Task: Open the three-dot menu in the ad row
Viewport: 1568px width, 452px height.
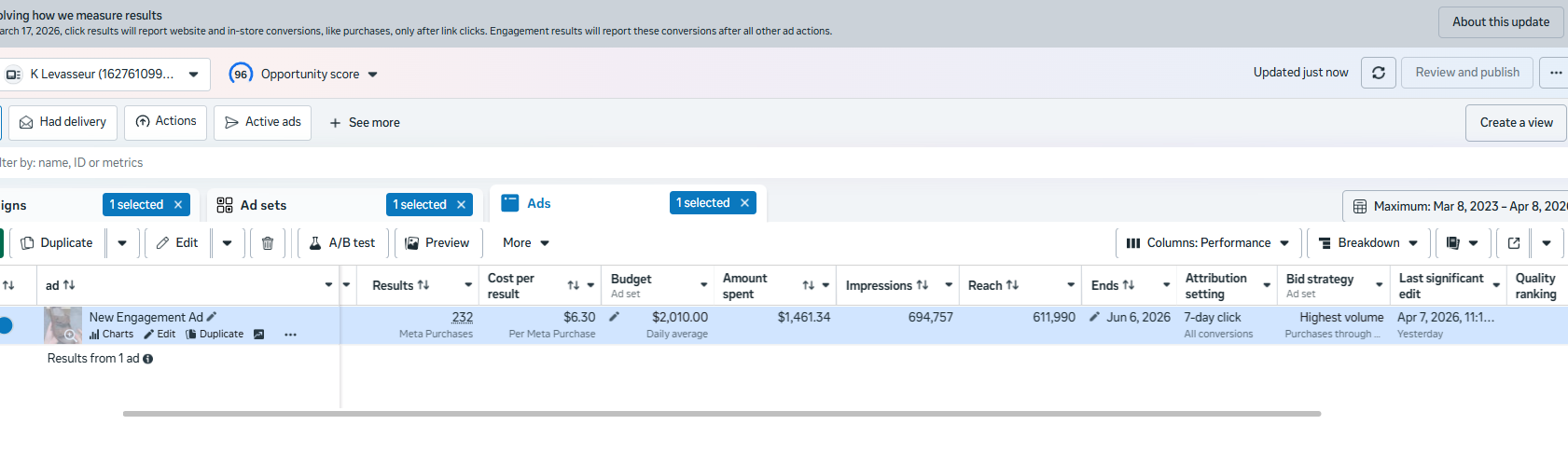Action: (x=290, y=335)
